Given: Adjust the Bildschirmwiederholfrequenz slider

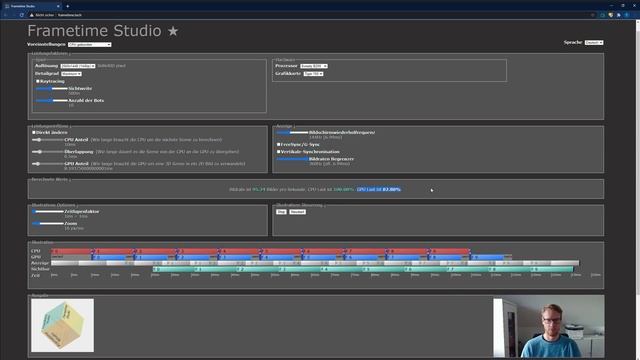Looking at the screenshot, I should [x=292, y=133].
